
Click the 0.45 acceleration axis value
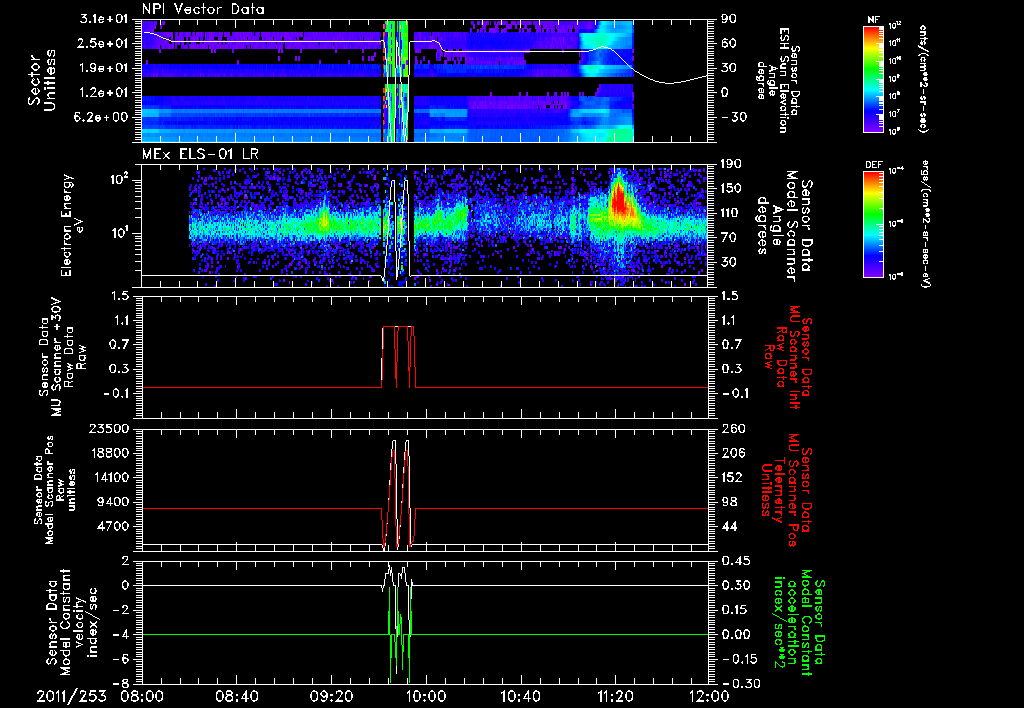point(735,560)
